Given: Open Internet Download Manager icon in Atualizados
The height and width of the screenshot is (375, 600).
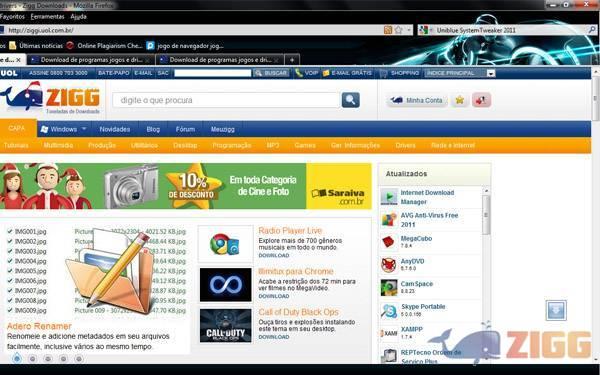Looking at the screenshot, I should tap(389, 197).
